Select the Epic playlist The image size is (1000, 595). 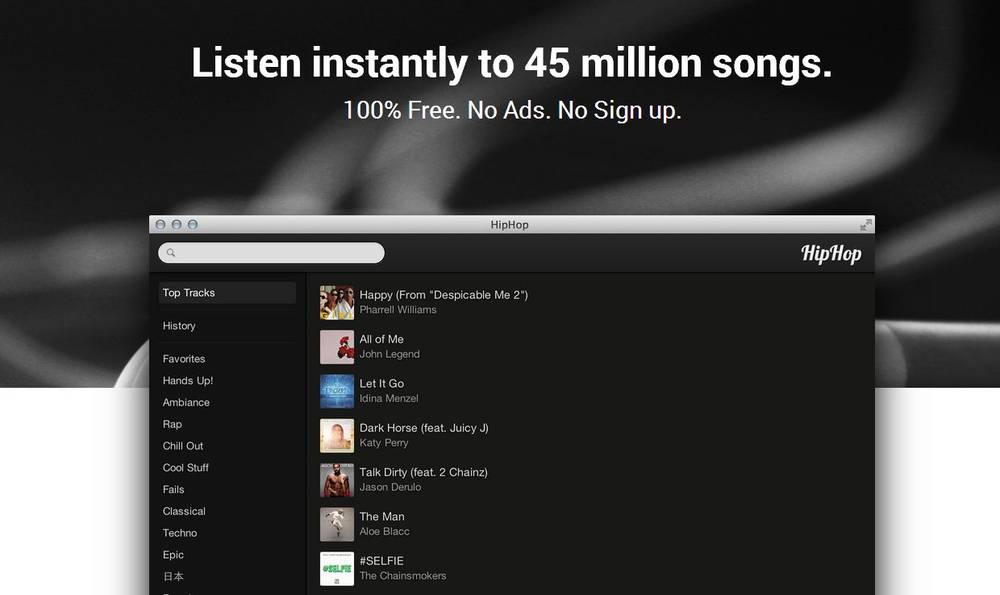[x=173, y=554]
